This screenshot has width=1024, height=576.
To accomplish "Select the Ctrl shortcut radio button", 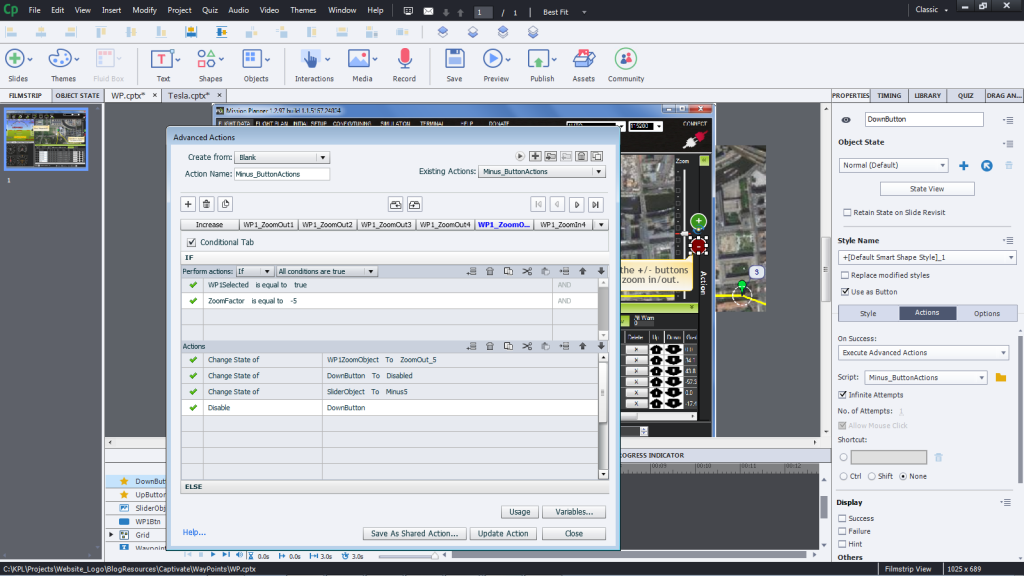I will click(842, 476).
